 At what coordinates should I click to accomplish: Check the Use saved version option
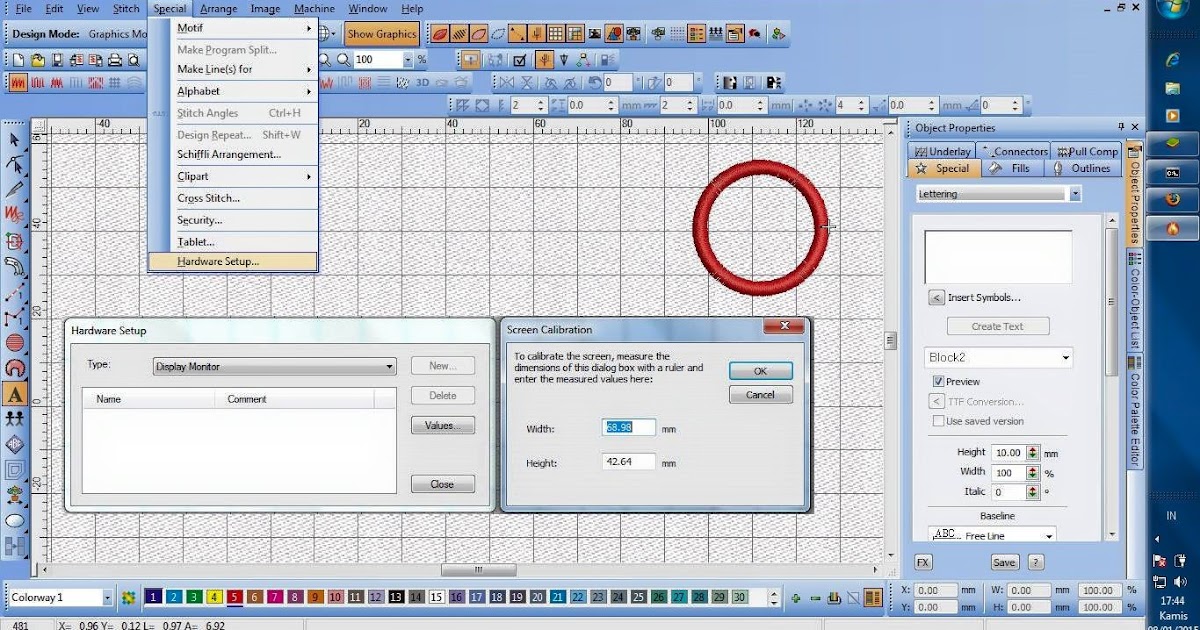(938, 421)
